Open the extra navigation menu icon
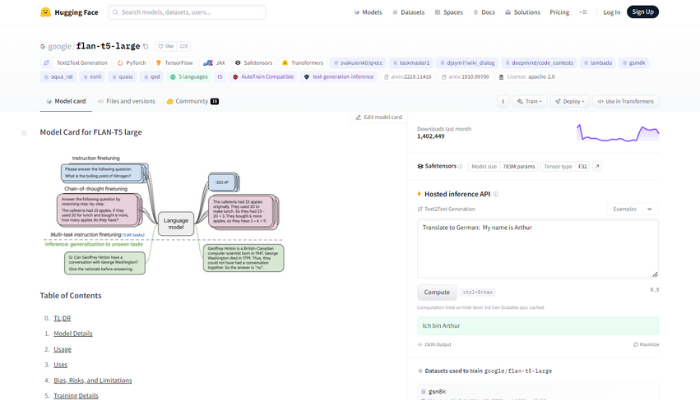Screen dimensions: 700x400 click(x=583, y=12)
